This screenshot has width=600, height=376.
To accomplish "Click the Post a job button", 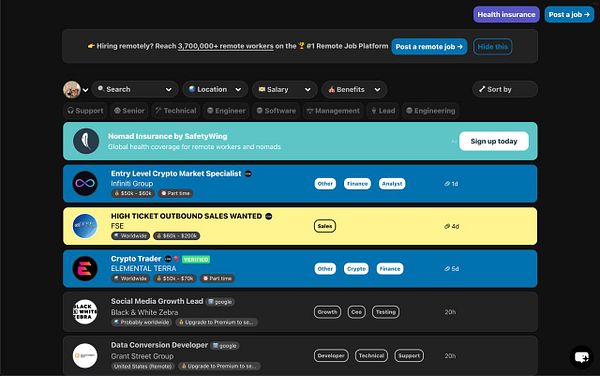I will click(x=569, y=15).
